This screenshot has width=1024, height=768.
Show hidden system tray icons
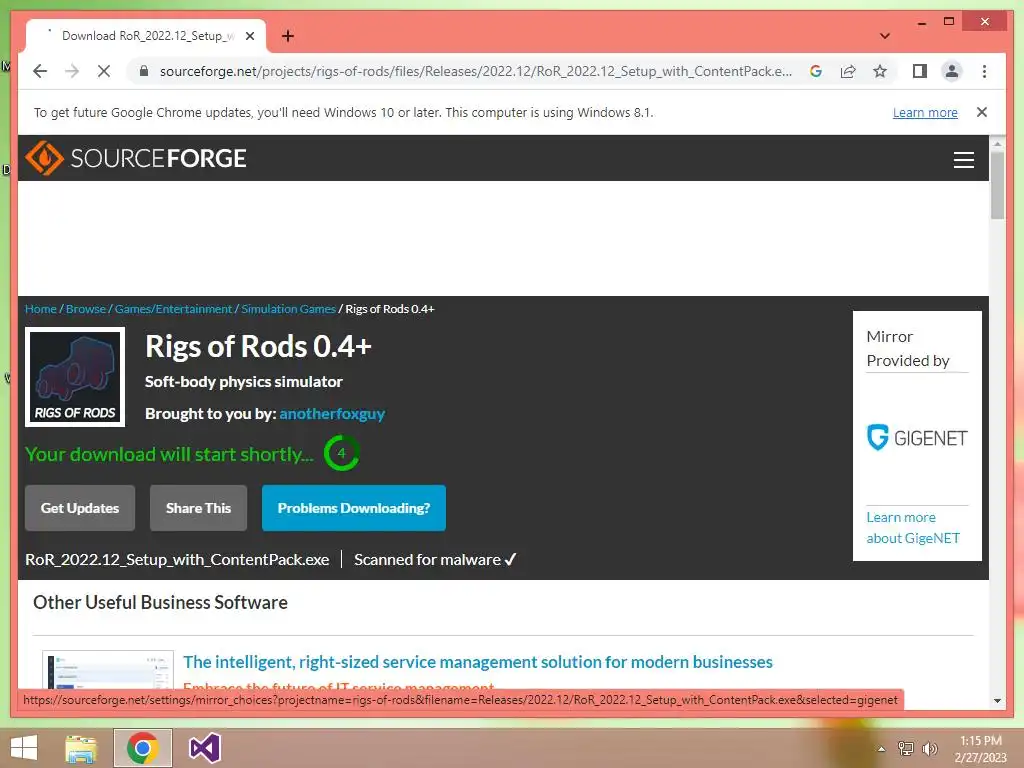coord(881,749)
